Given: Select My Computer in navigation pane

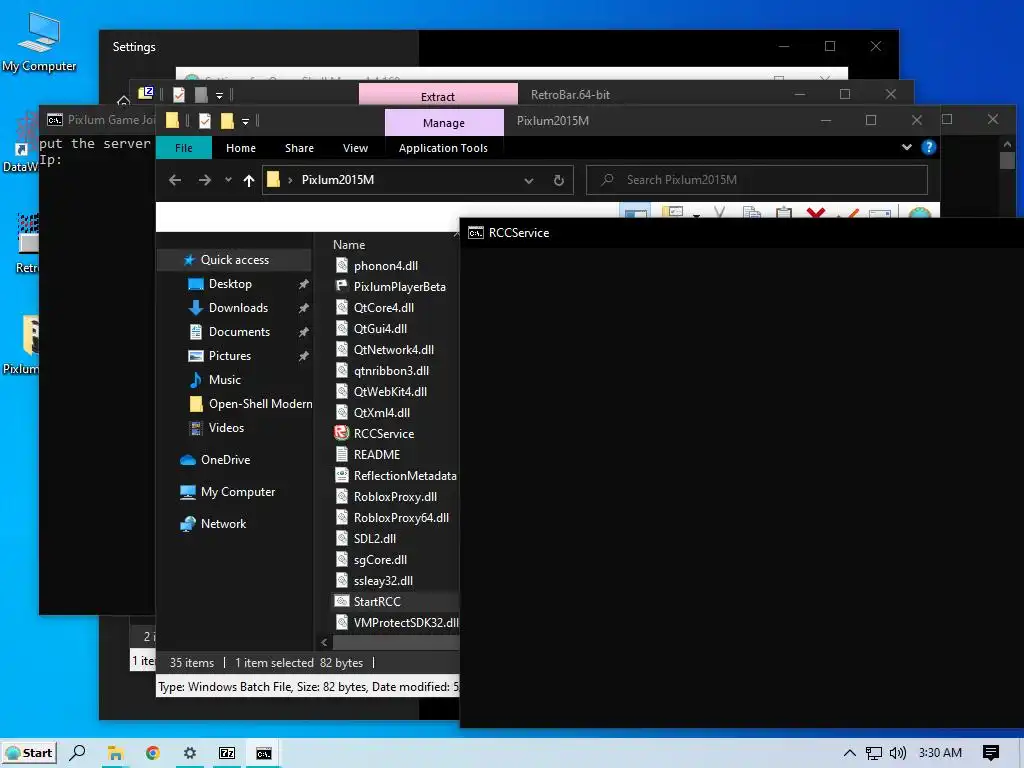Looking at the screenshot, I should pyautogui.click(x=238, y=492).
